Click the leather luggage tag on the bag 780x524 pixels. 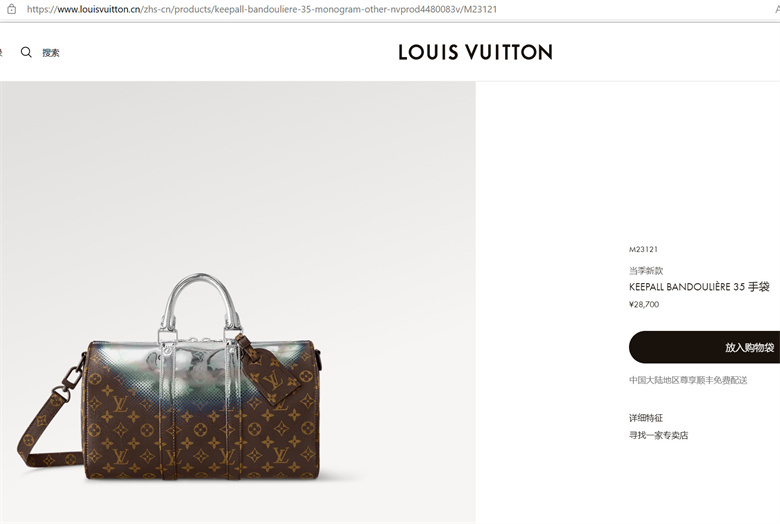[271, 371]
